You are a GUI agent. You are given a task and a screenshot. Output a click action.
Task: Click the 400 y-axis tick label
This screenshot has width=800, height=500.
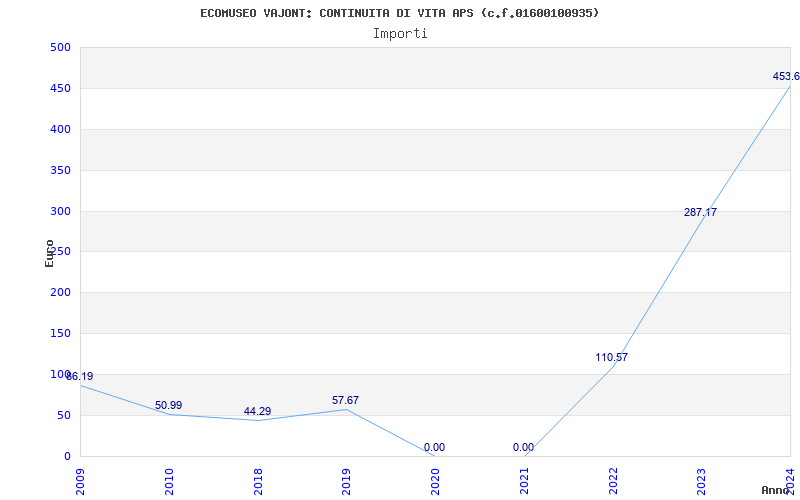[x=60, y=129]
